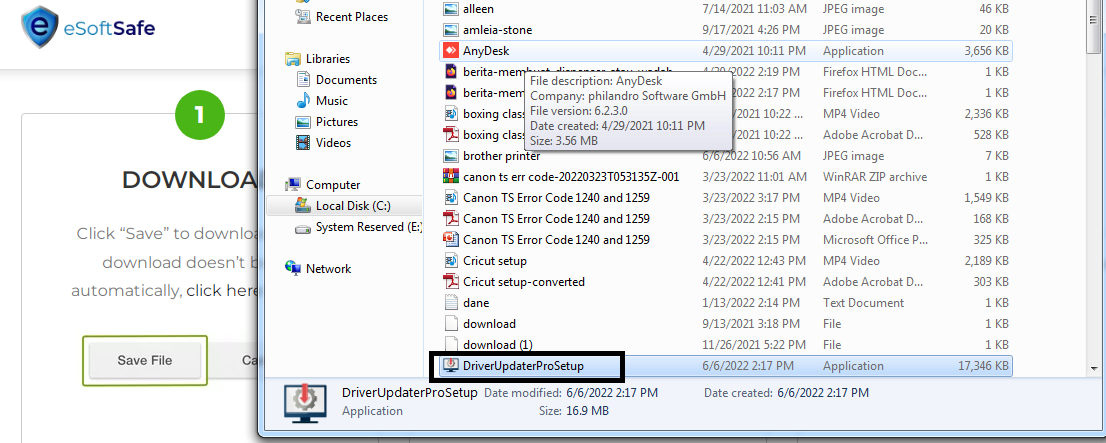Click the red AnyDesk icon
This screenshot has width=1106, height=443.
pyautogui.click(x=451, y=51)
